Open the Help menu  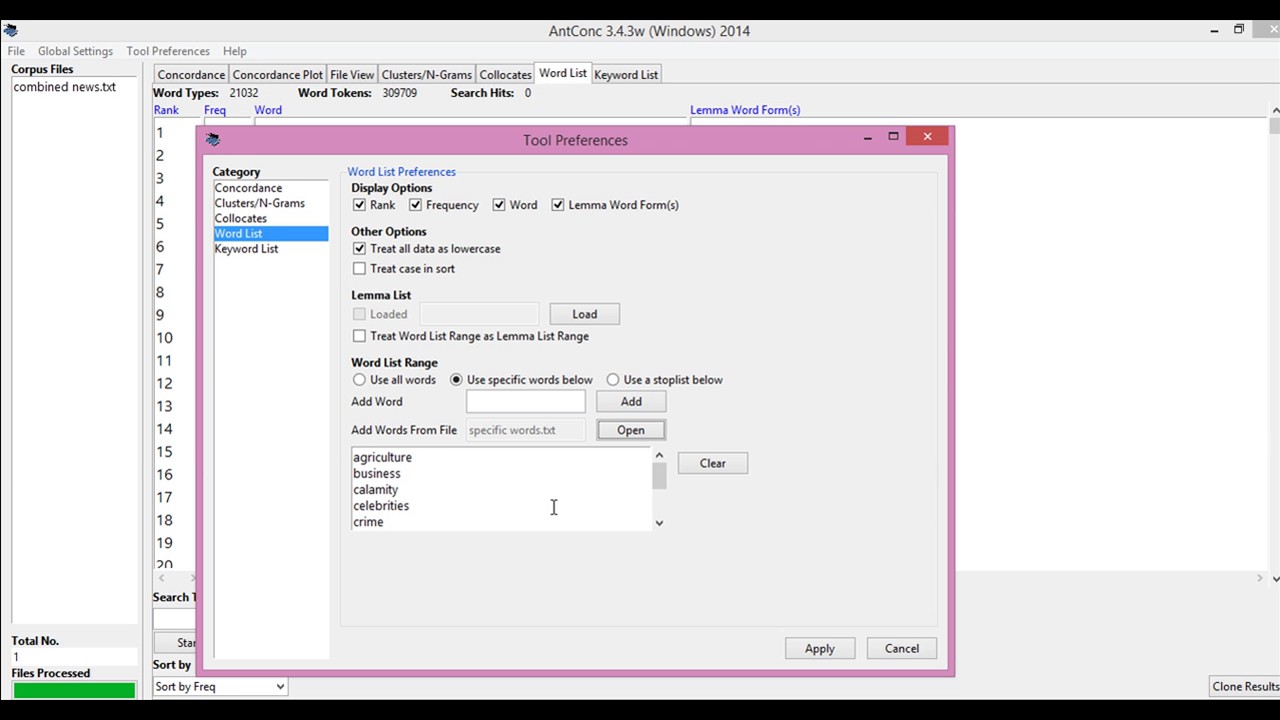click(x=235, y=51)
